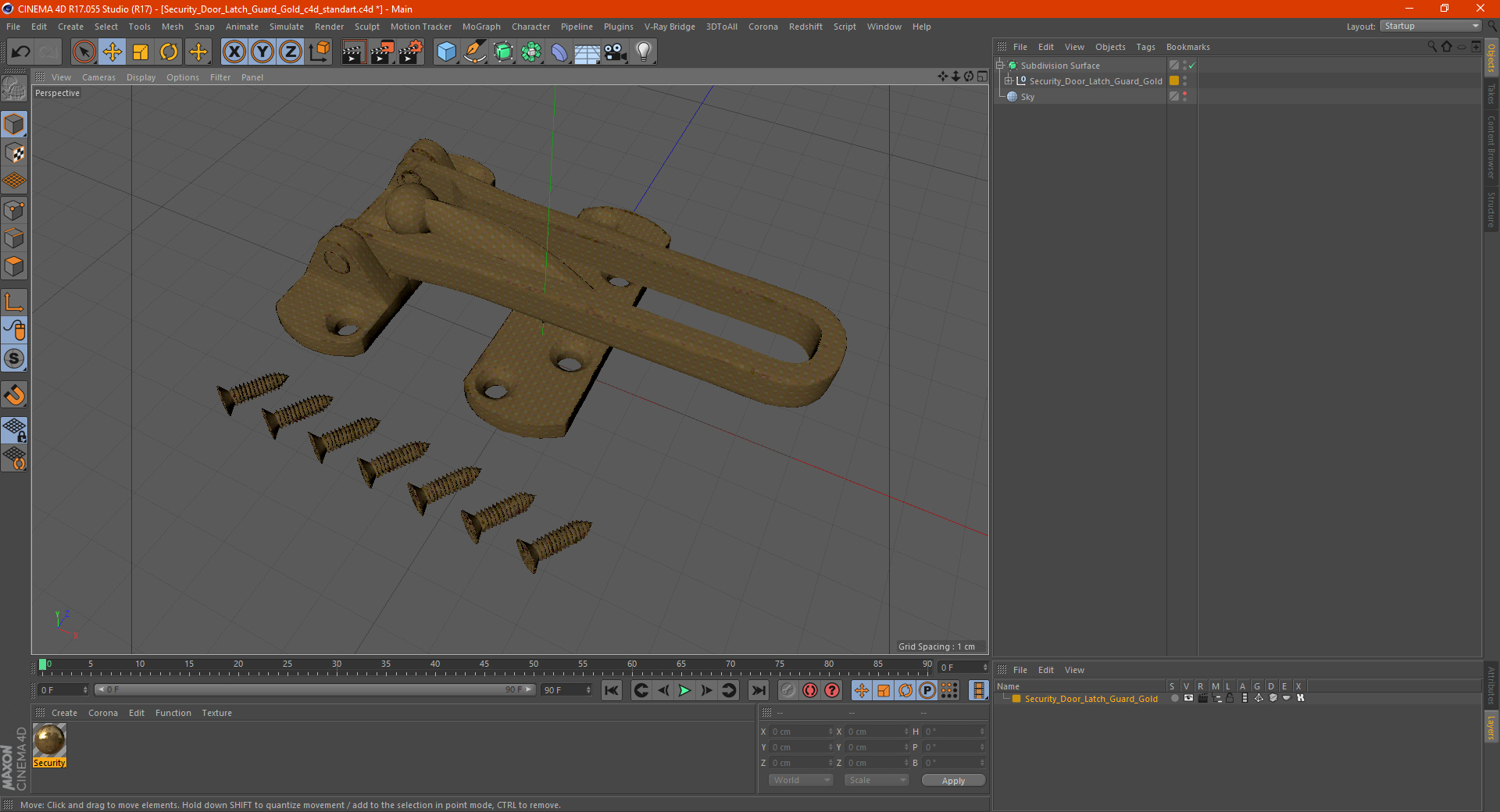Activate the Rotate tool
Image resolution: width=1500 pixels, height=812 pixels.
(169, 52)
